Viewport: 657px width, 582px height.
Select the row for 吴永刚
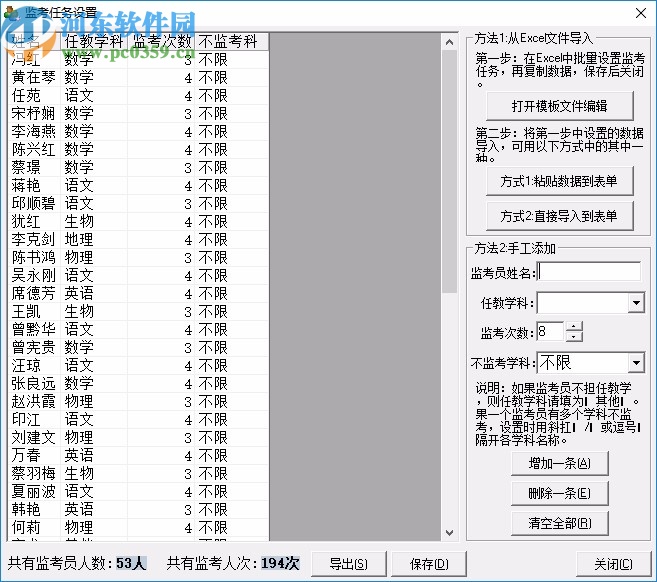[138, 276]
